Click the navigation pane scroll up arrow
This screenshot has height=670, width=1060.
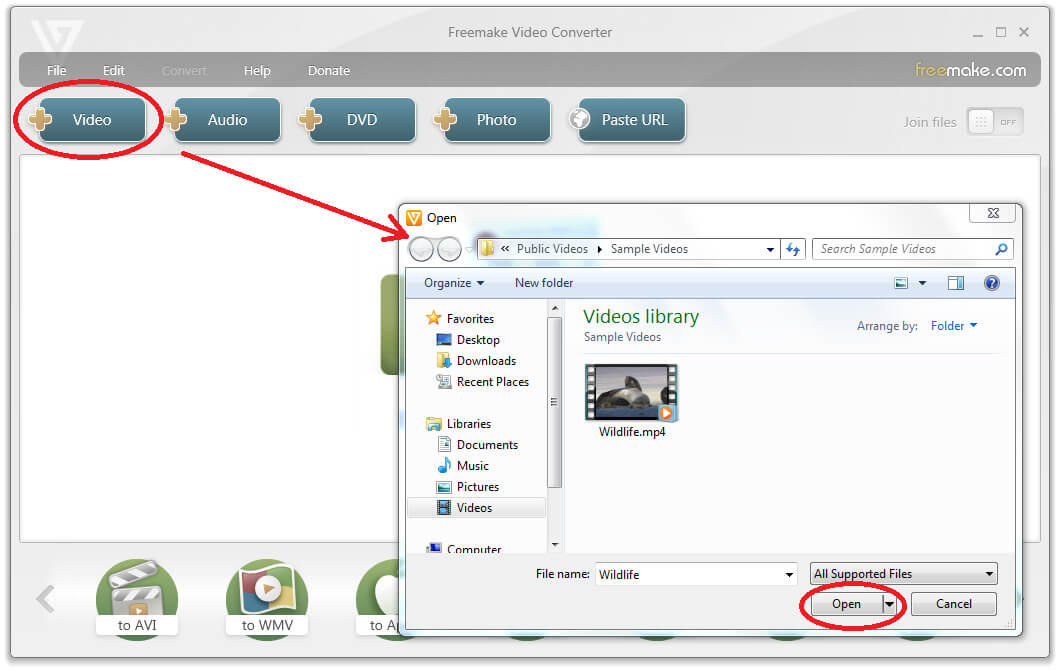point(554,308)
